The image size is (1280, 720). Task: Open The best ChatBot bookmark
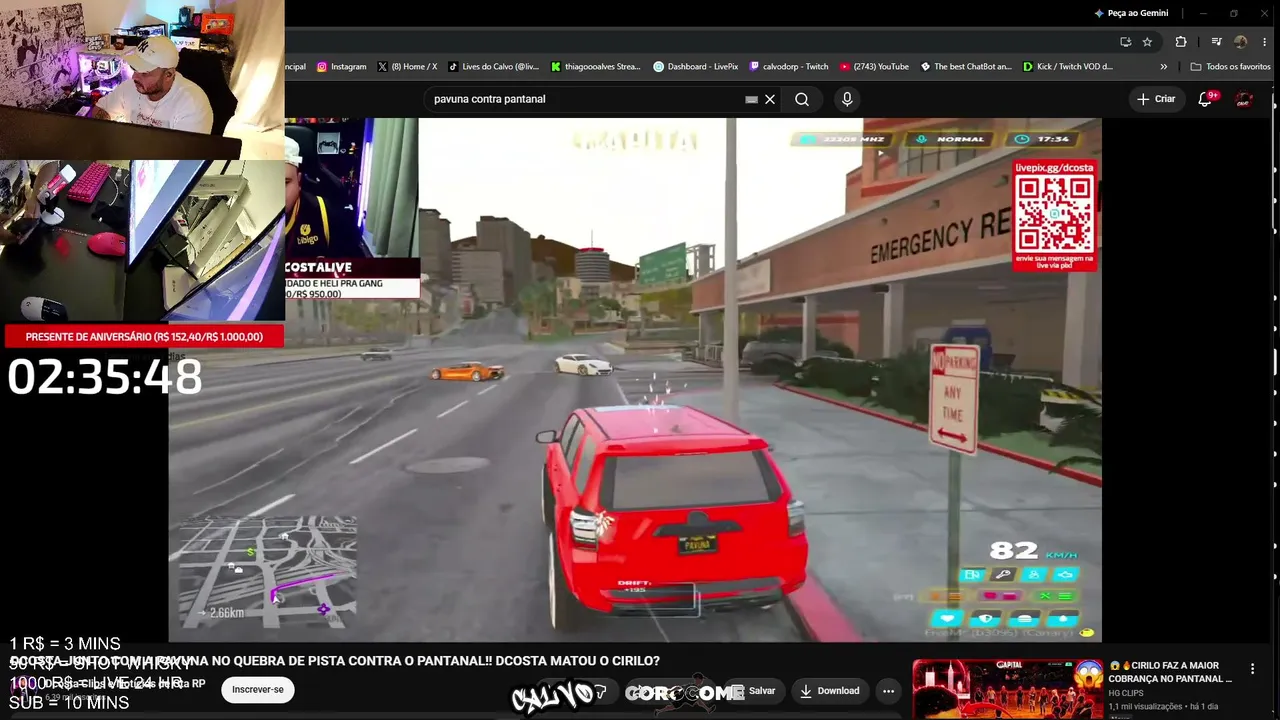(x=966, y=67)
